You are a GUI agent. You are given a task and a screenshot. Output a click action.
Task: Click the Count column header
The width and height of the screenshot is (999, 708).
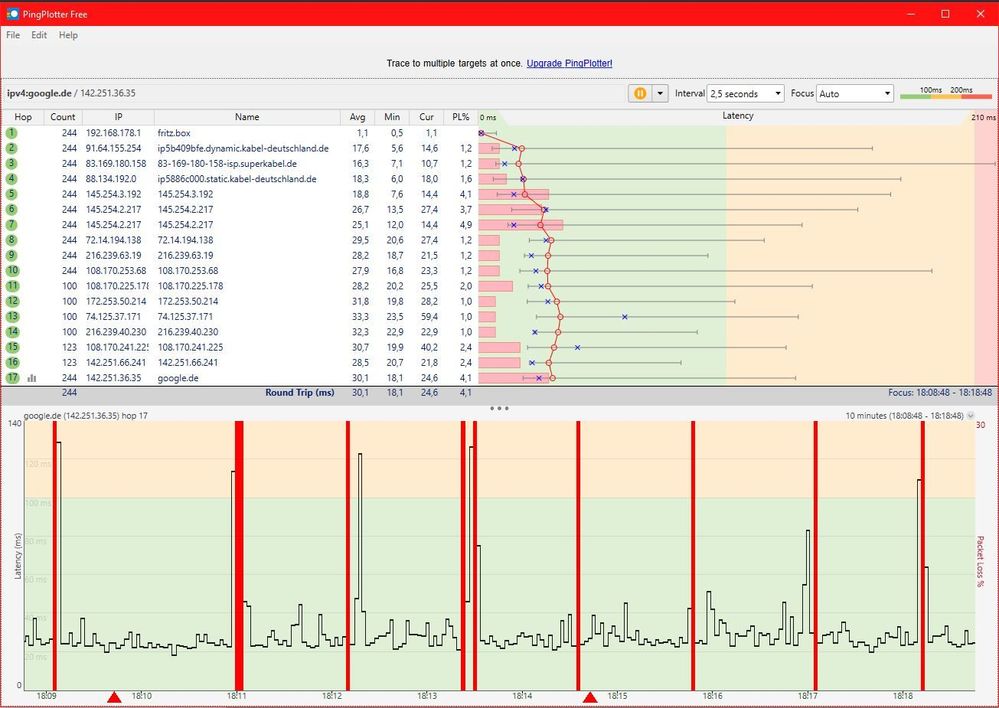tap(62, 117)
